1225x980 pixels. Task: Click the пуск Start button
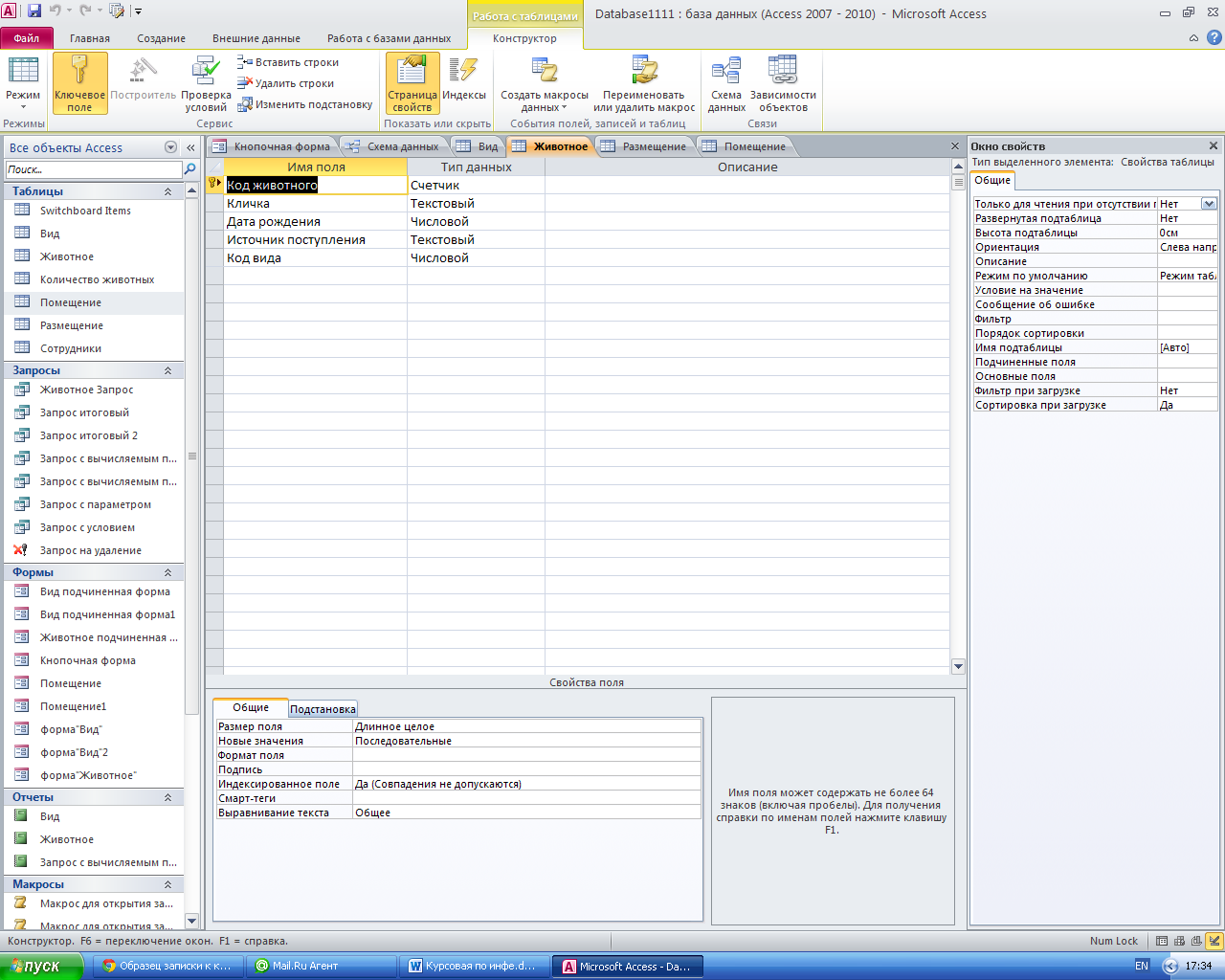42,966
